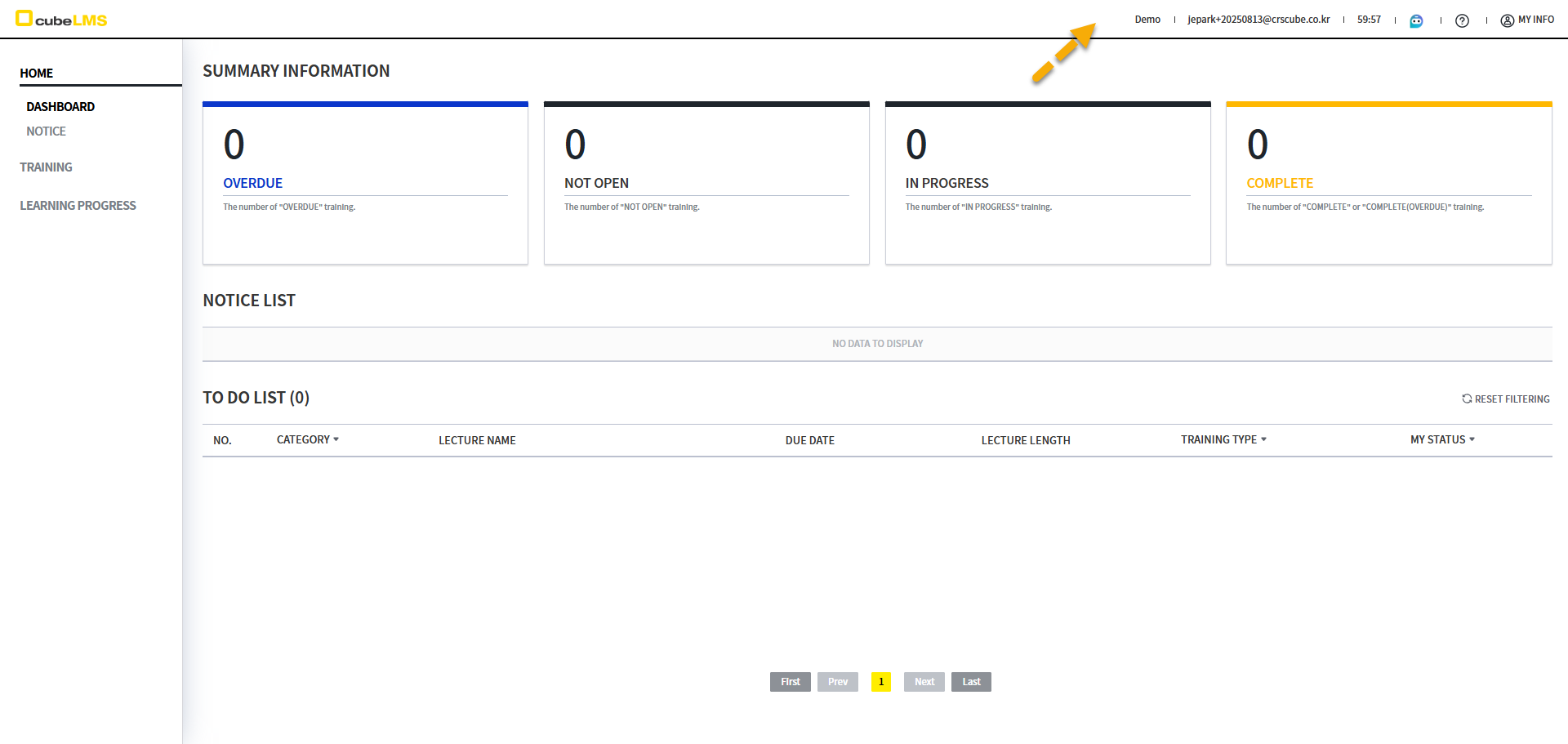Click the session timer countdown
1568x744 pixels.
tap(1369, 20)
